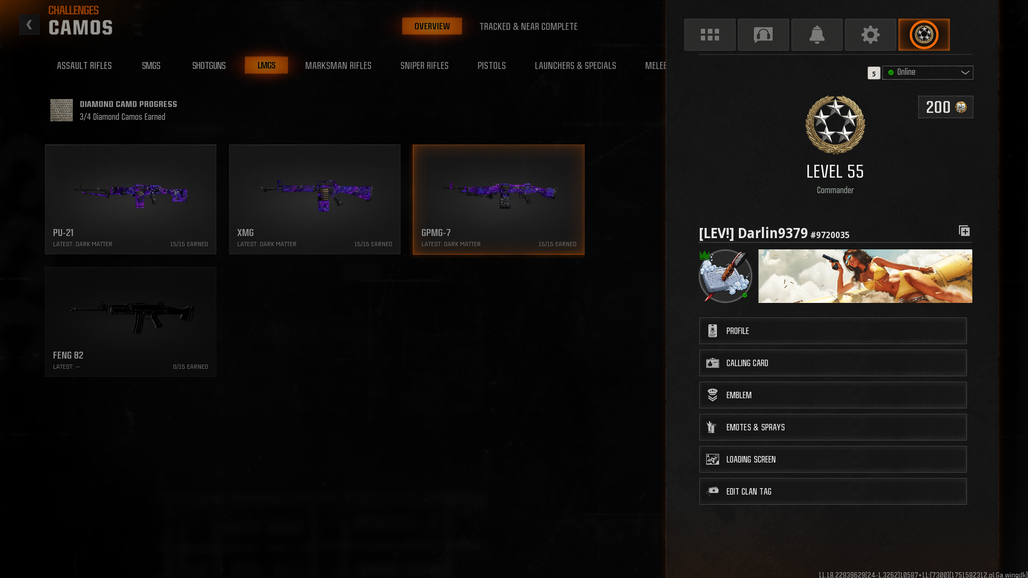Click the Emotes & Sprays icon
The width and height of the screenshot is (1028, 578).
(712, 427)
